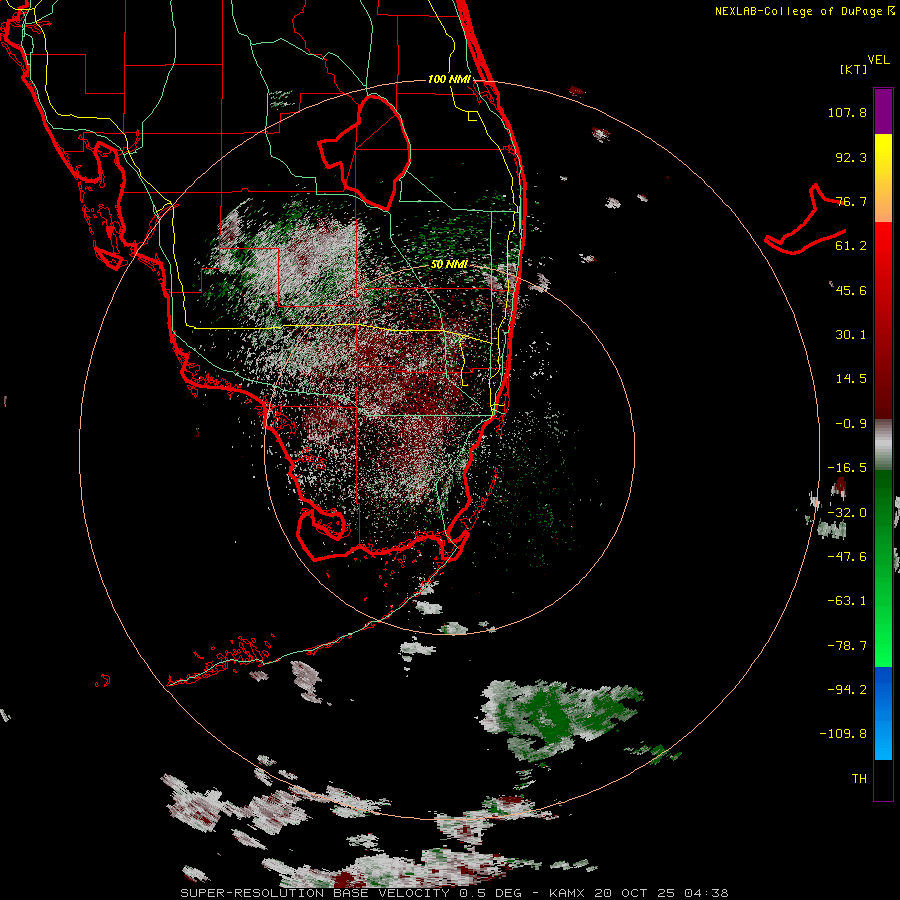This screenshot has height=900, width=900.
Task: Select the 45.6 value on the velocity scale
Action: [851, 290]
